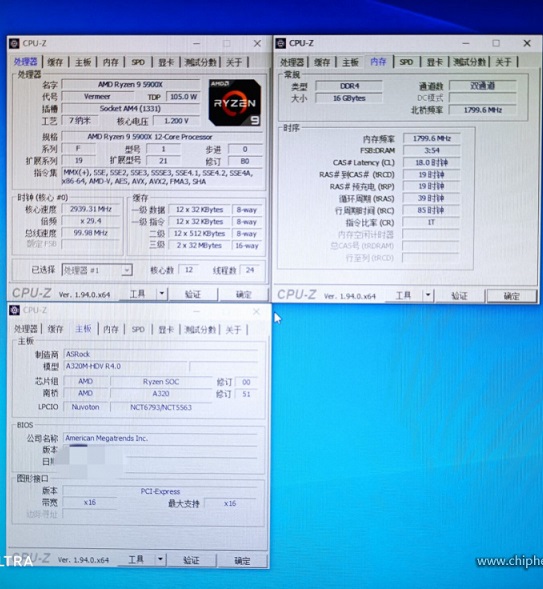Open 缓存 tab in memory window

point(322,62)
